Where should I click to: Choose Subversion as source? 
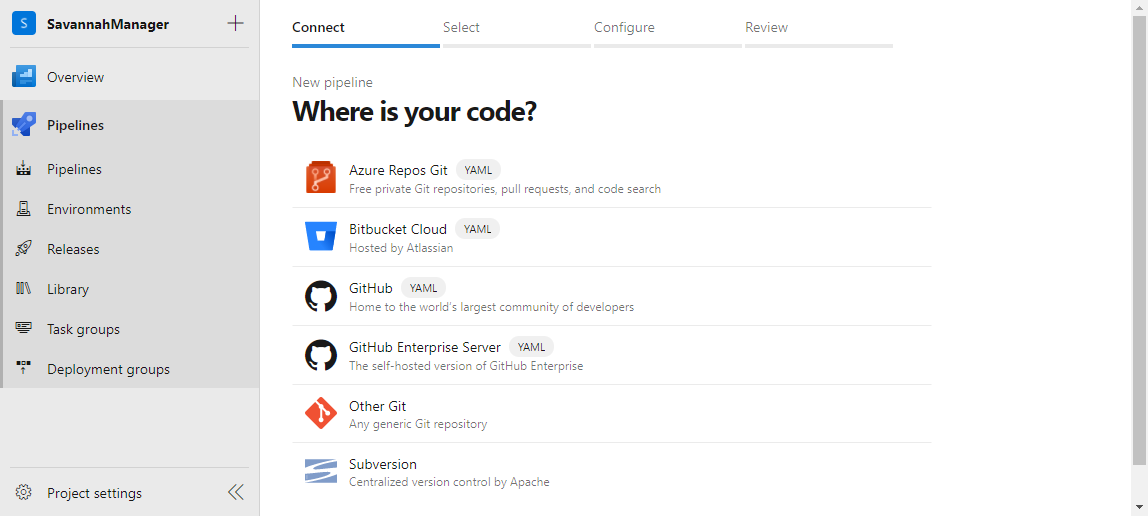tap(611, 472)
